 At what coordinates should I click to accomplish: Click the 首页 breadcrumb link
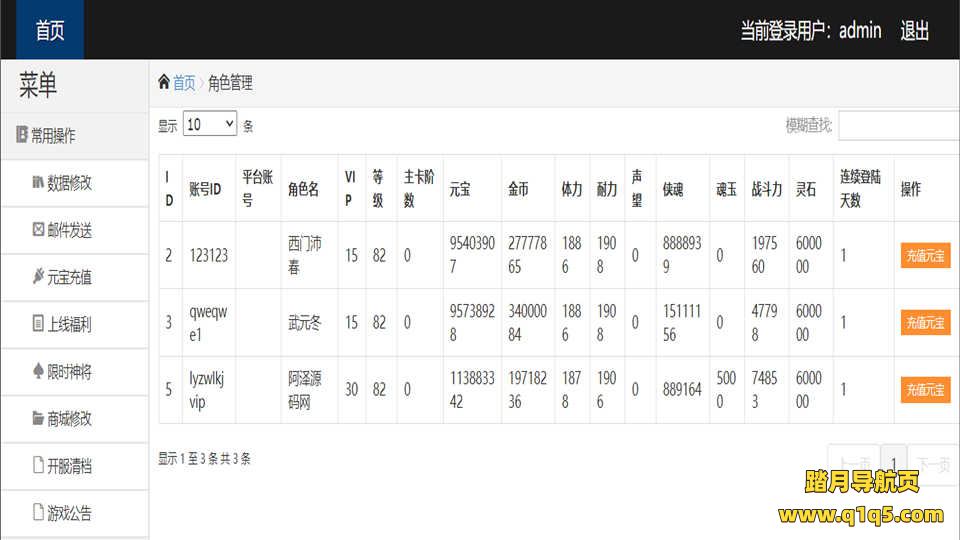(x=184, y=83)
